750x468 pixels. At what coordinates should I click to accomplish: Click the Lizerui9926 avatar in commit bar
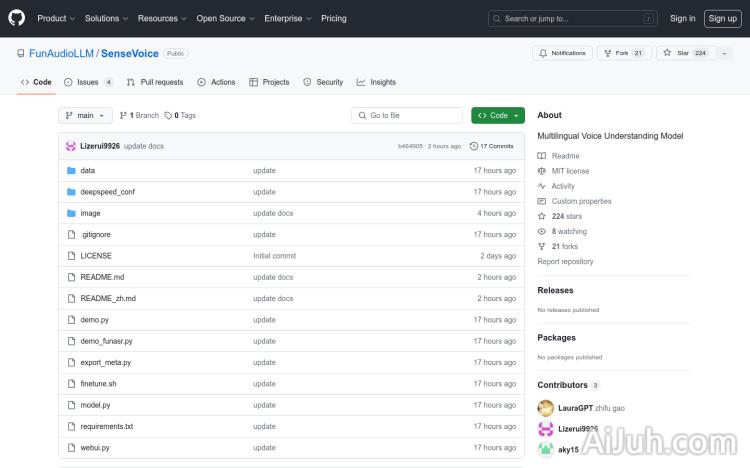tap(71, 146)
